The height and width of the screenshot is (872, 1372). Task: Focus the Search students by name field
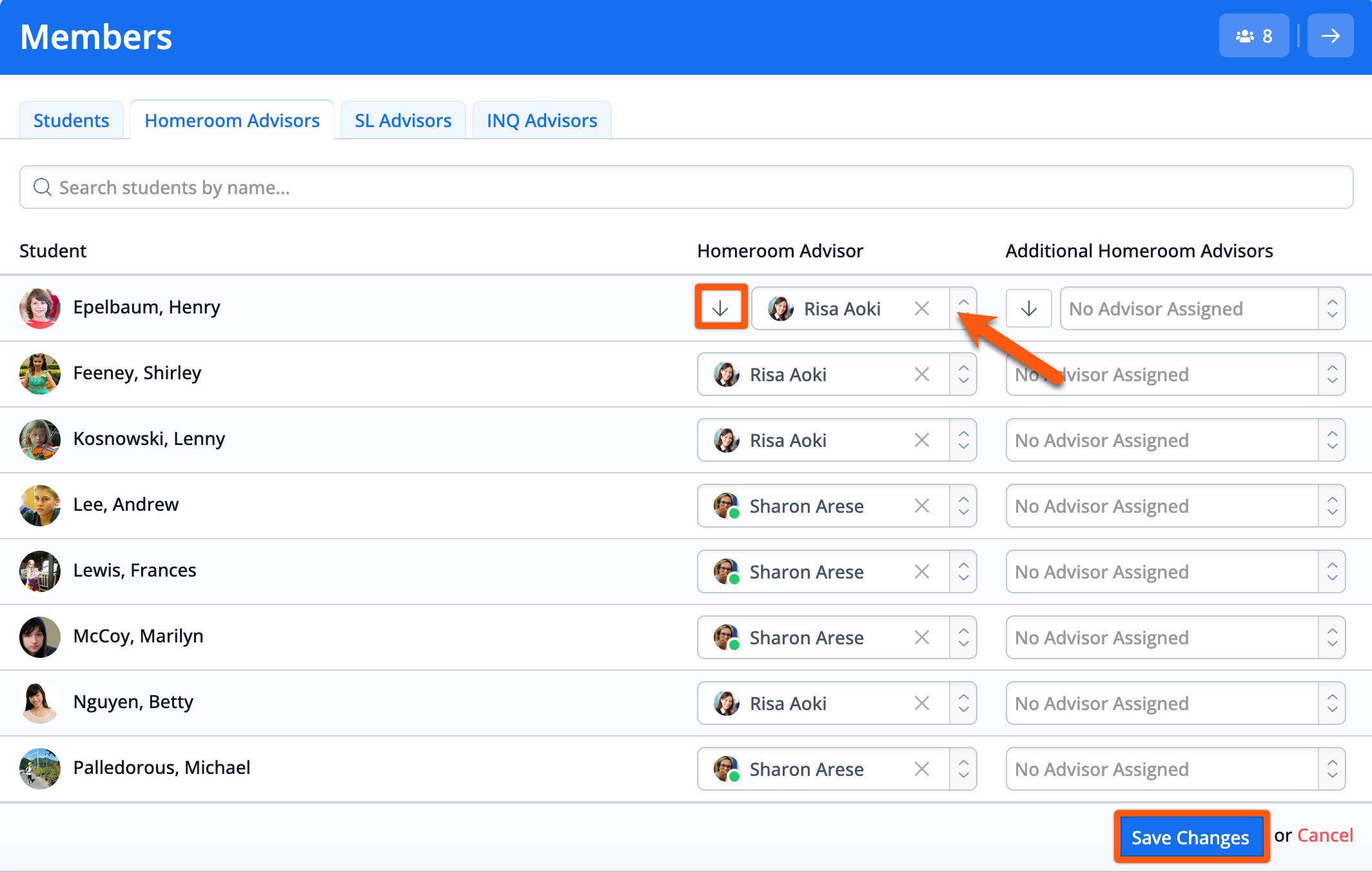coord(686,188)
